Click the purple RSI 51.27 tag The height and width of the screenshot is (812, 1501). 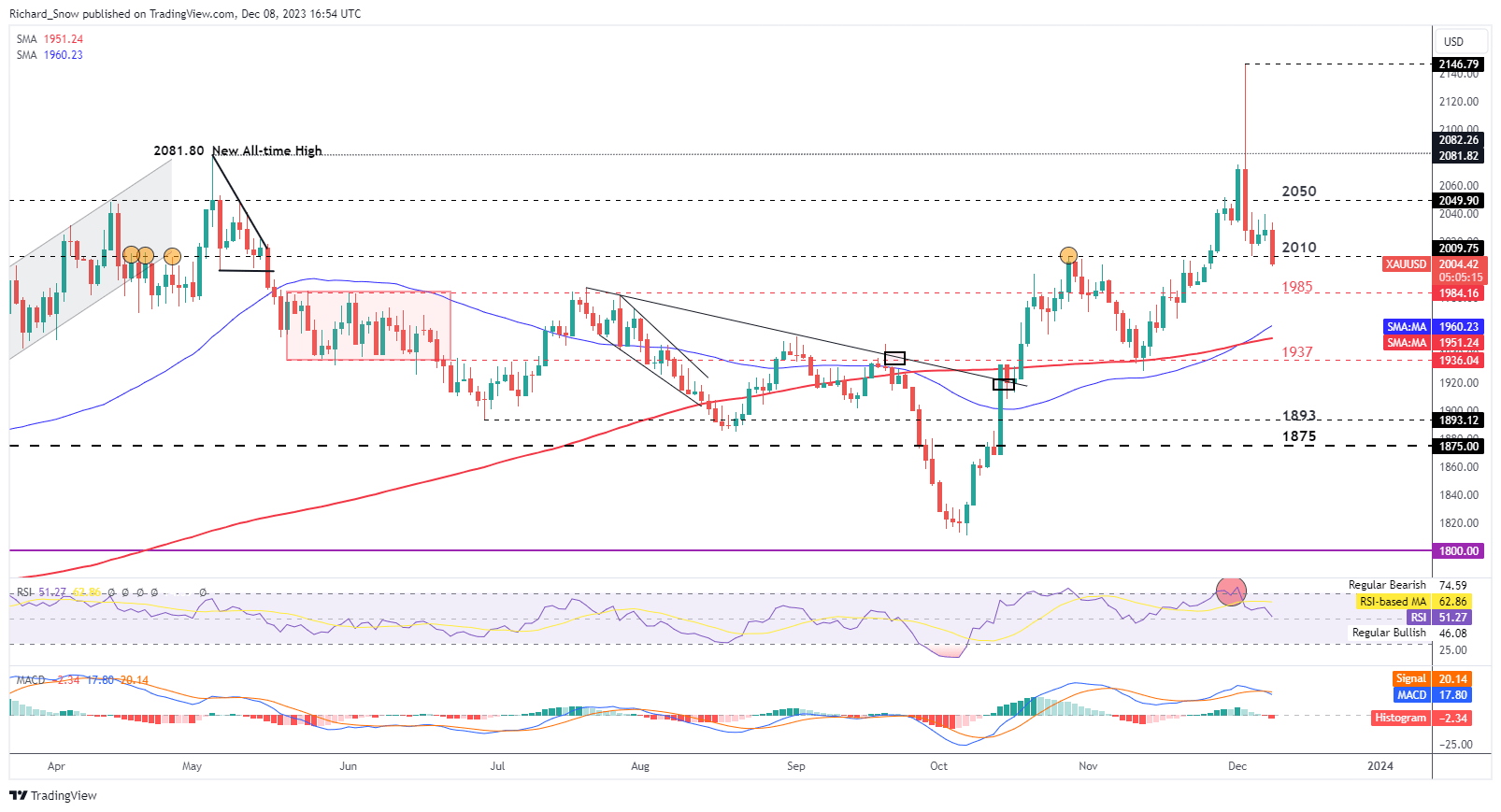1438,618
